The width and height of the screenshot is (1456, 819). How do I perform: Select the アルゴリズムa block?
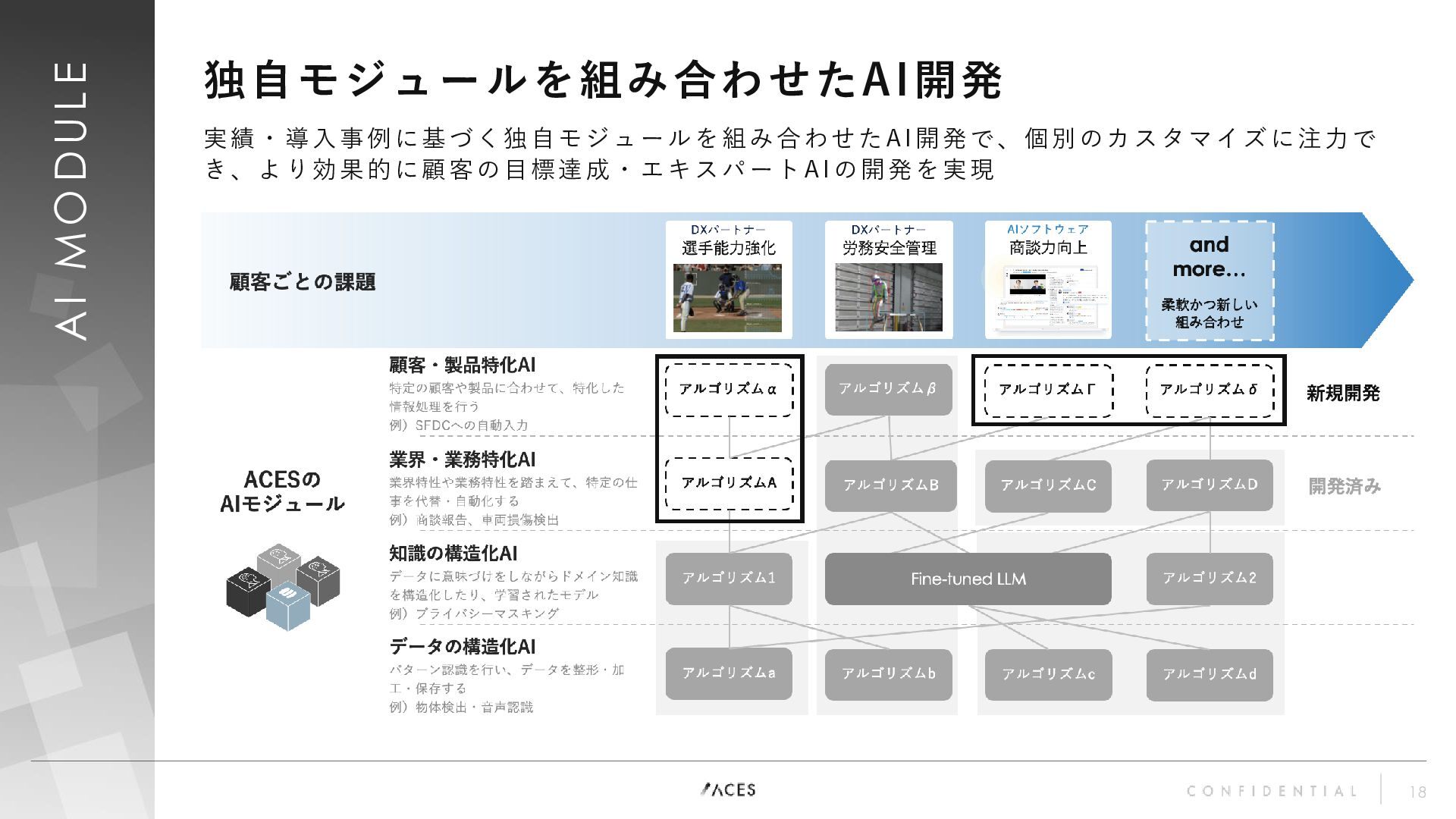coord(729,673)
